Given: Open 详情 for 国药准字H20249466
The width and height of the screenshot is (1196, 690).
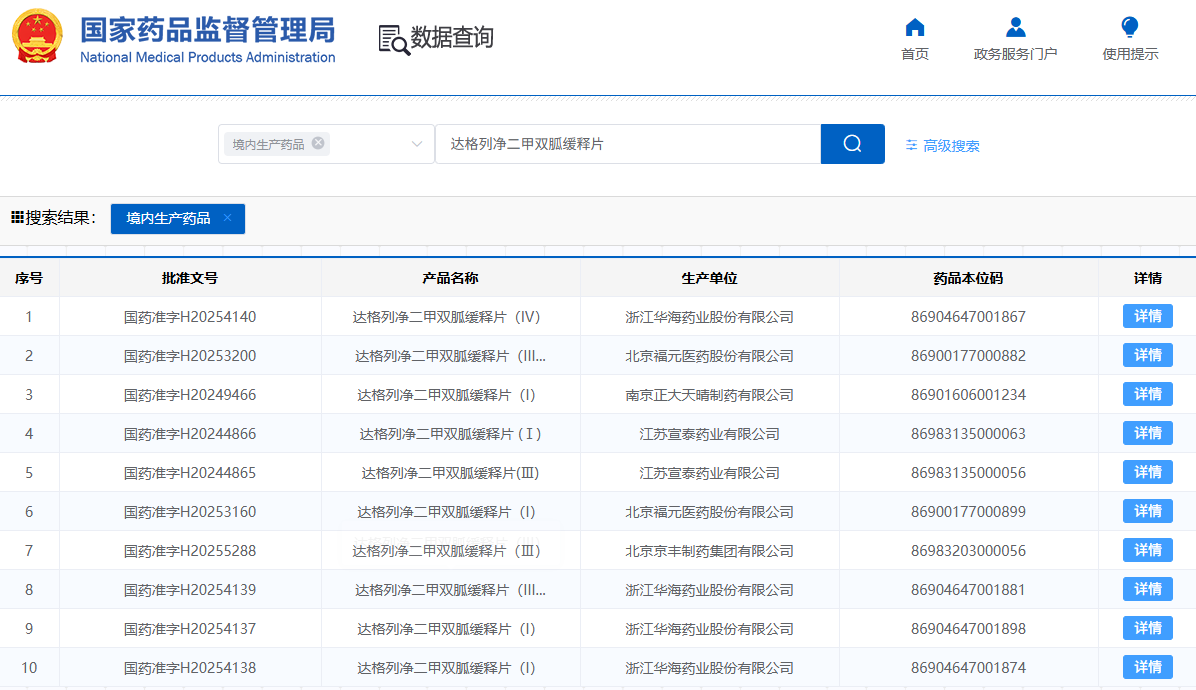Looking at the screenshot, I should 1147,394.
